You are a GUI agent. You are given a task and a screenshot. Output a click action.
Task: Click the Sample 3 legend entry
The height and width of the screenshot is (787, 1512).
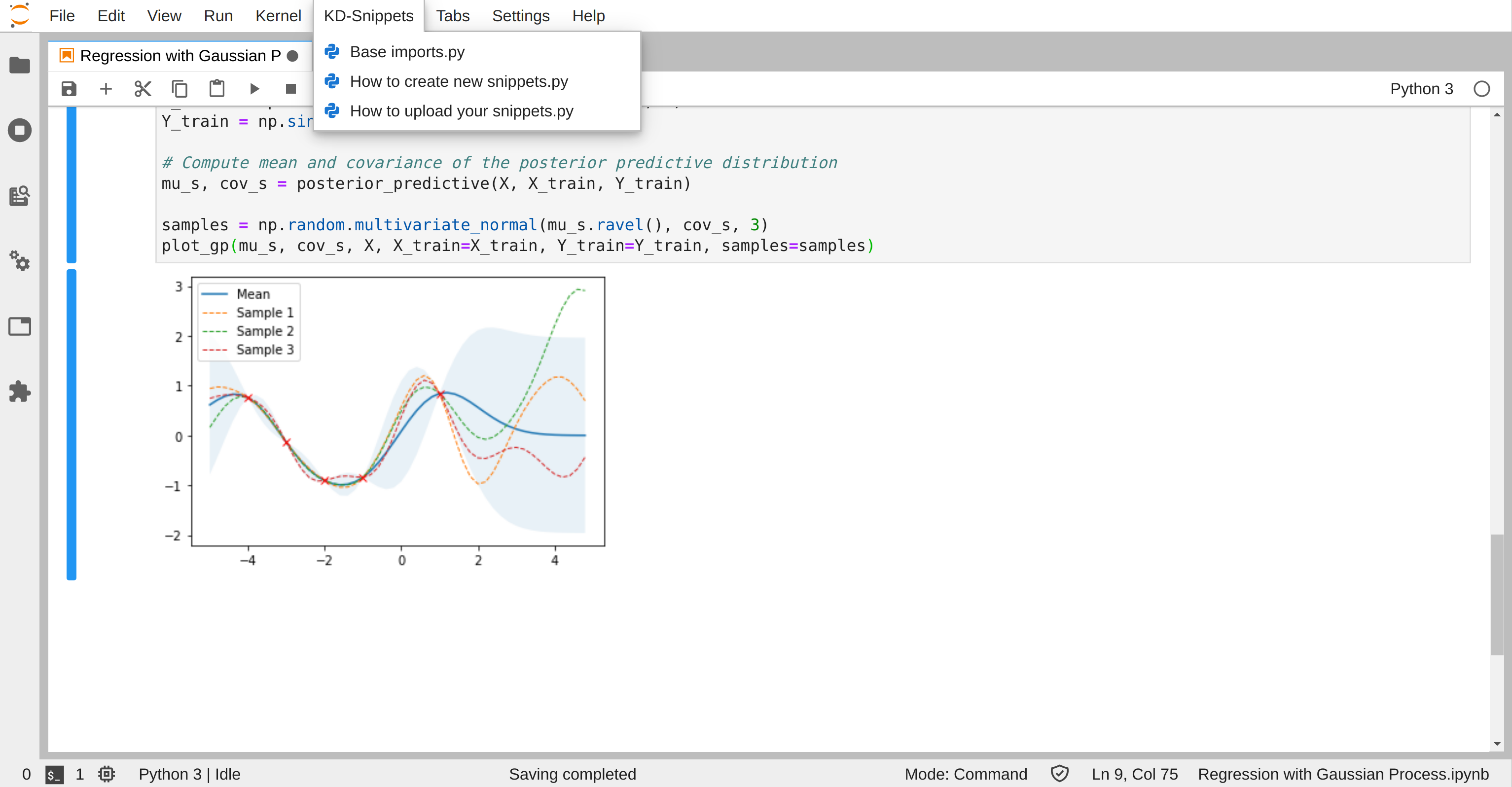click(x=248, y=350)
